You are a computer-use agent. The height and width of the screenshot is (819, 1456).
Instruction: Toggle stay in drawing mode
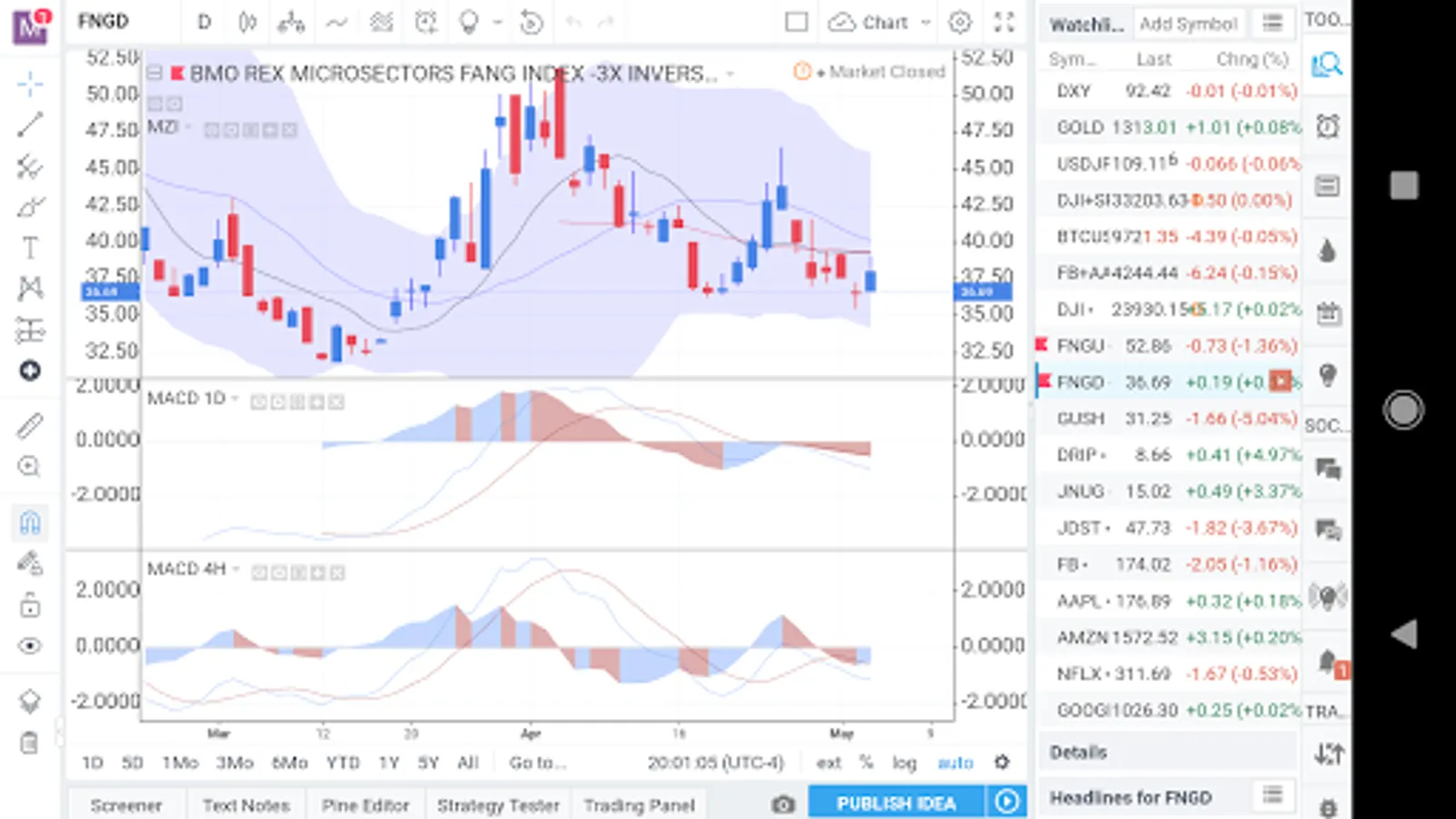[30, 564]
